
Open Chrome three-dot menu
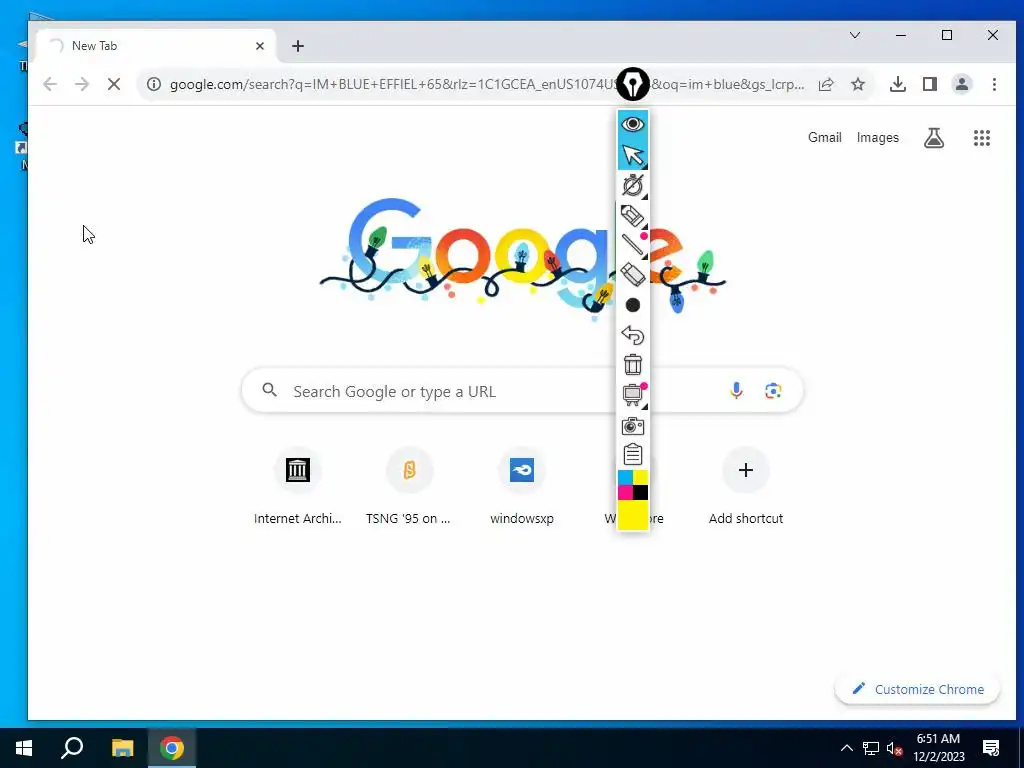(994, 84)
